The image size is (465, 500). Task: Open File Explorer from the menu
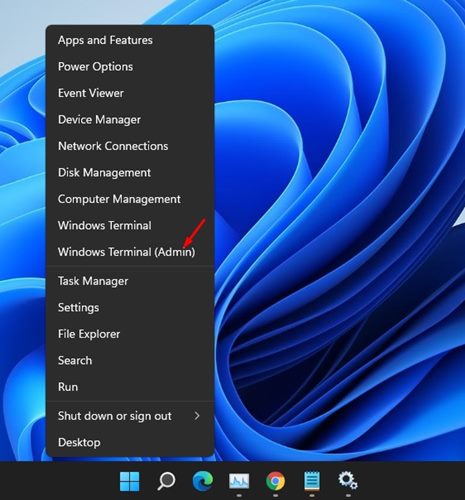coord(130,334)
